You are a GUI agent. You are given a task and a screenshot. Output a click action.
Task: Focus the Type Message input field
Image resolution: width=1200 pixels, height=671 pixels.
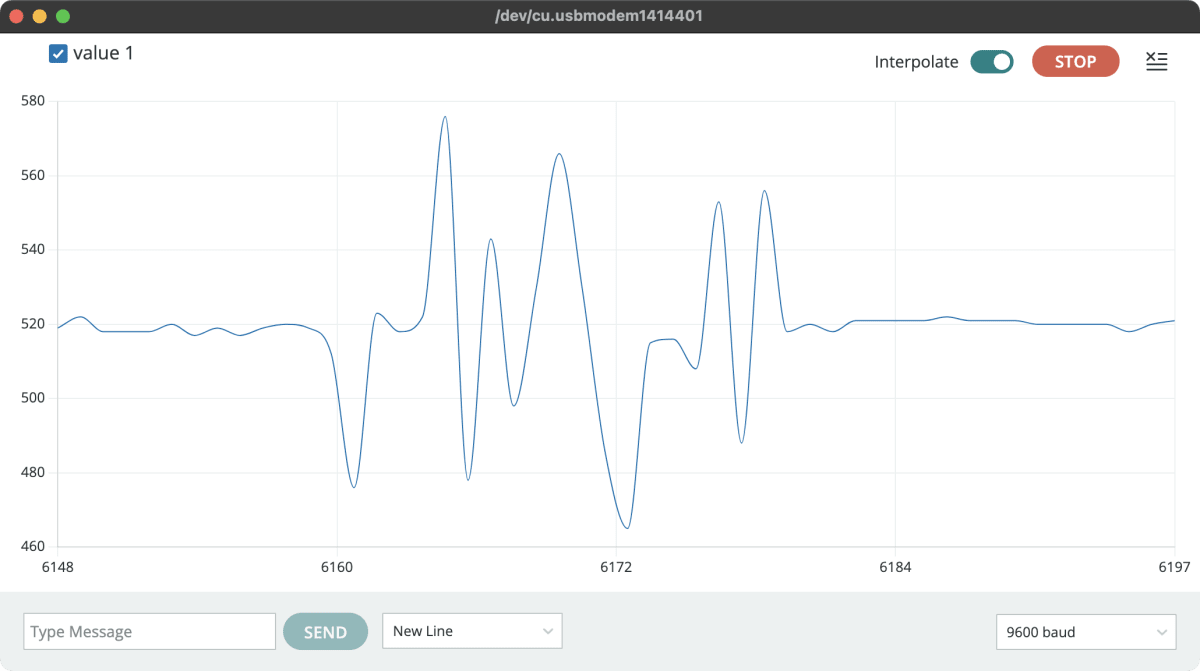tap(149, 632)
